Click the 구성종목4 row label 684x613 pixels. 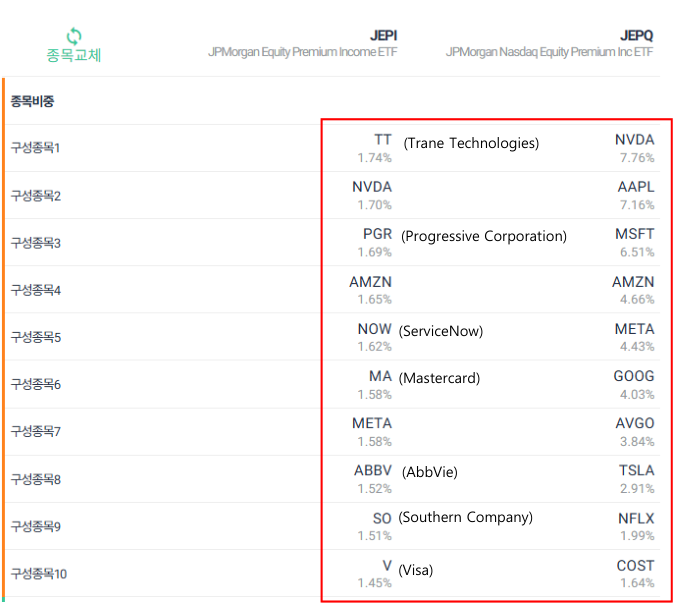[x=36, y=290]
